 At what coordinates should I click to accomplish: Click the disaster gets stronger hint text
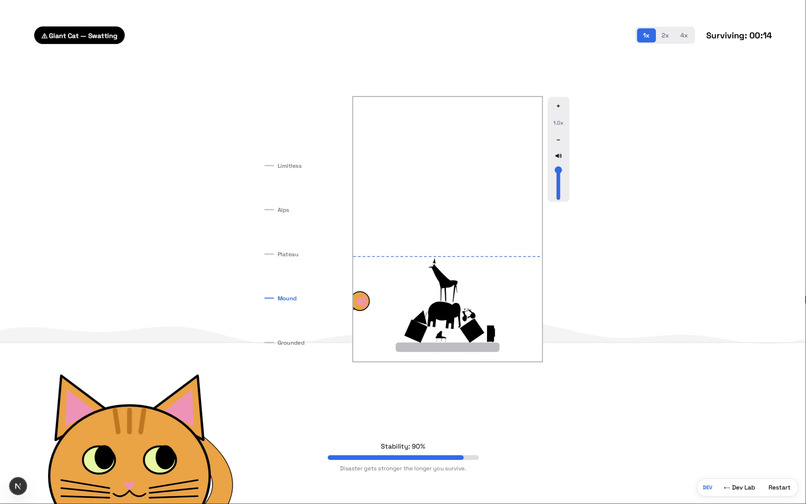pos(403,469)
